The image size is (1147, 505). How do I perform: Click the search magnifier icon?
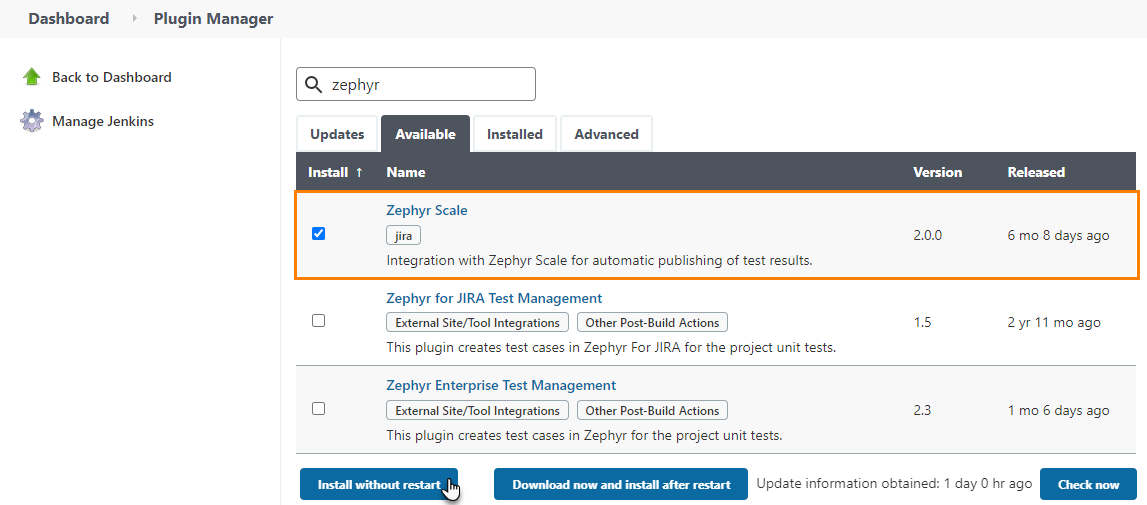[x=314, y=85]
